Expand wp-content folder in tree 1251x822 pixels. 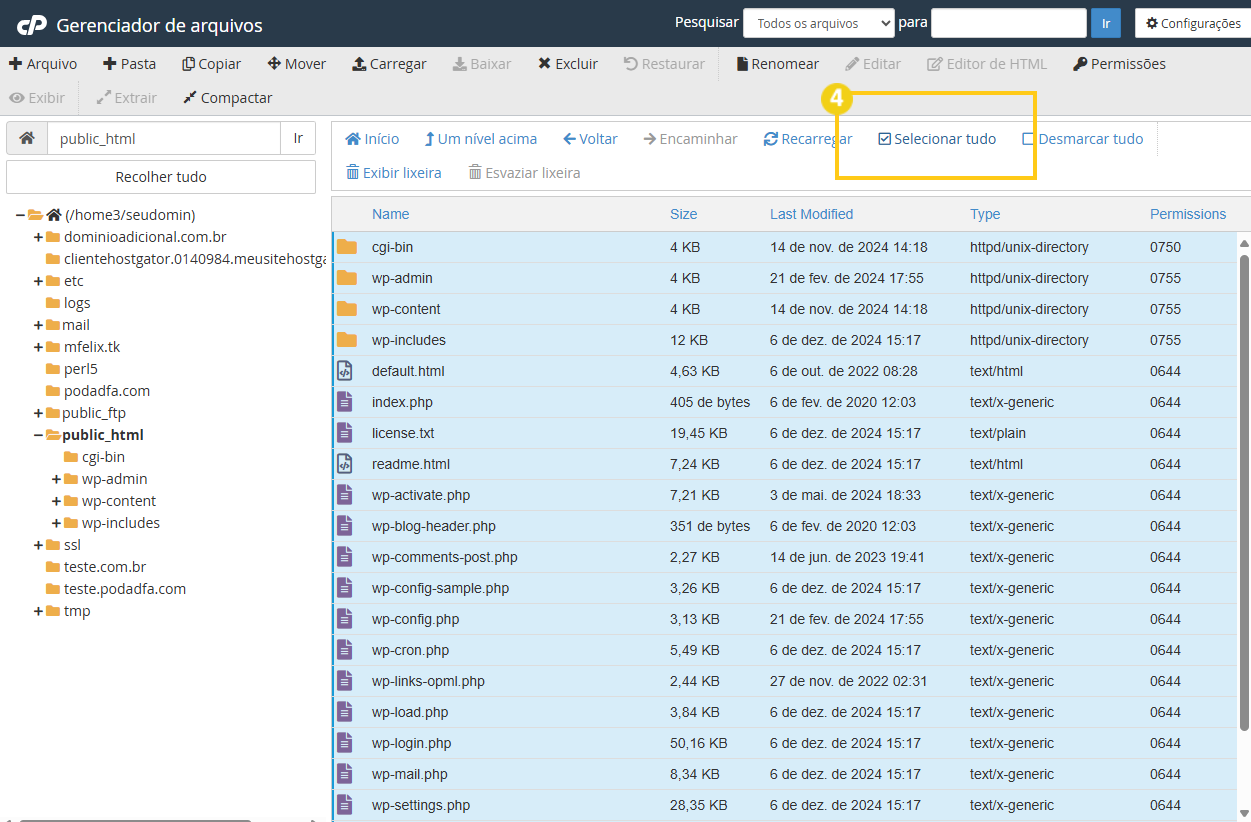pos(56,501)
